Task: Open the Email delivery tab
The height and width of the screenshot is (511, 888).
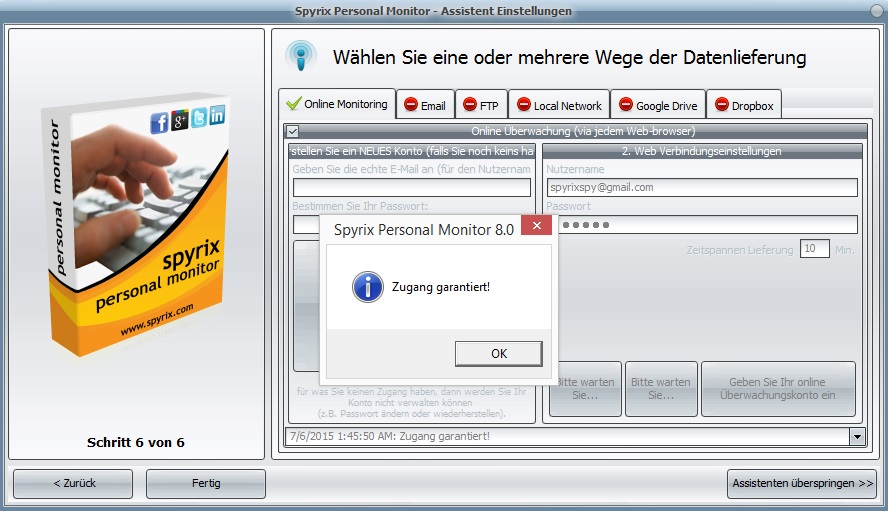Action: [x=425, y=105]
